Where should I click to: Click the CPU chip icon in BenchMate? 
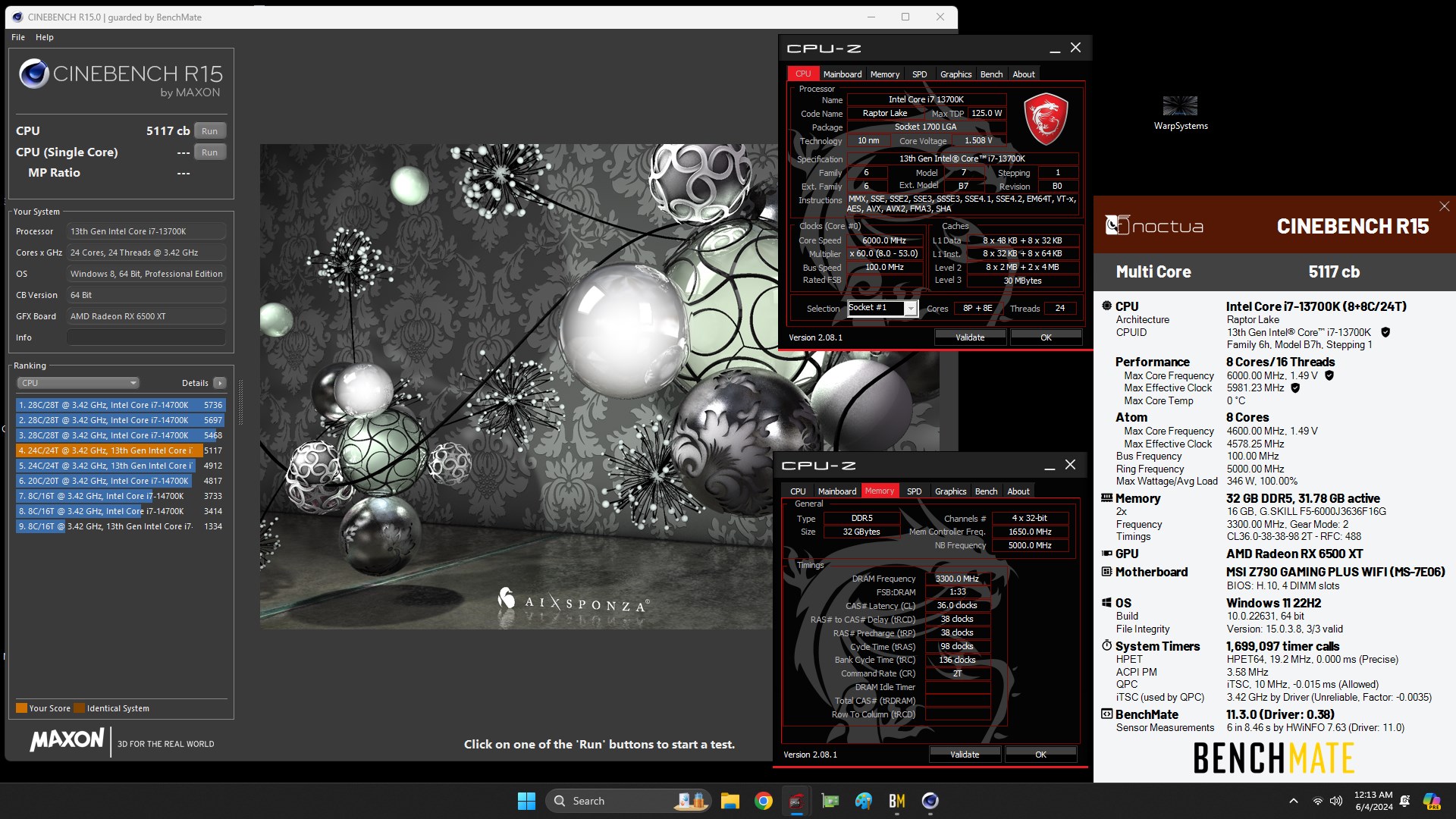point(1107,306)
